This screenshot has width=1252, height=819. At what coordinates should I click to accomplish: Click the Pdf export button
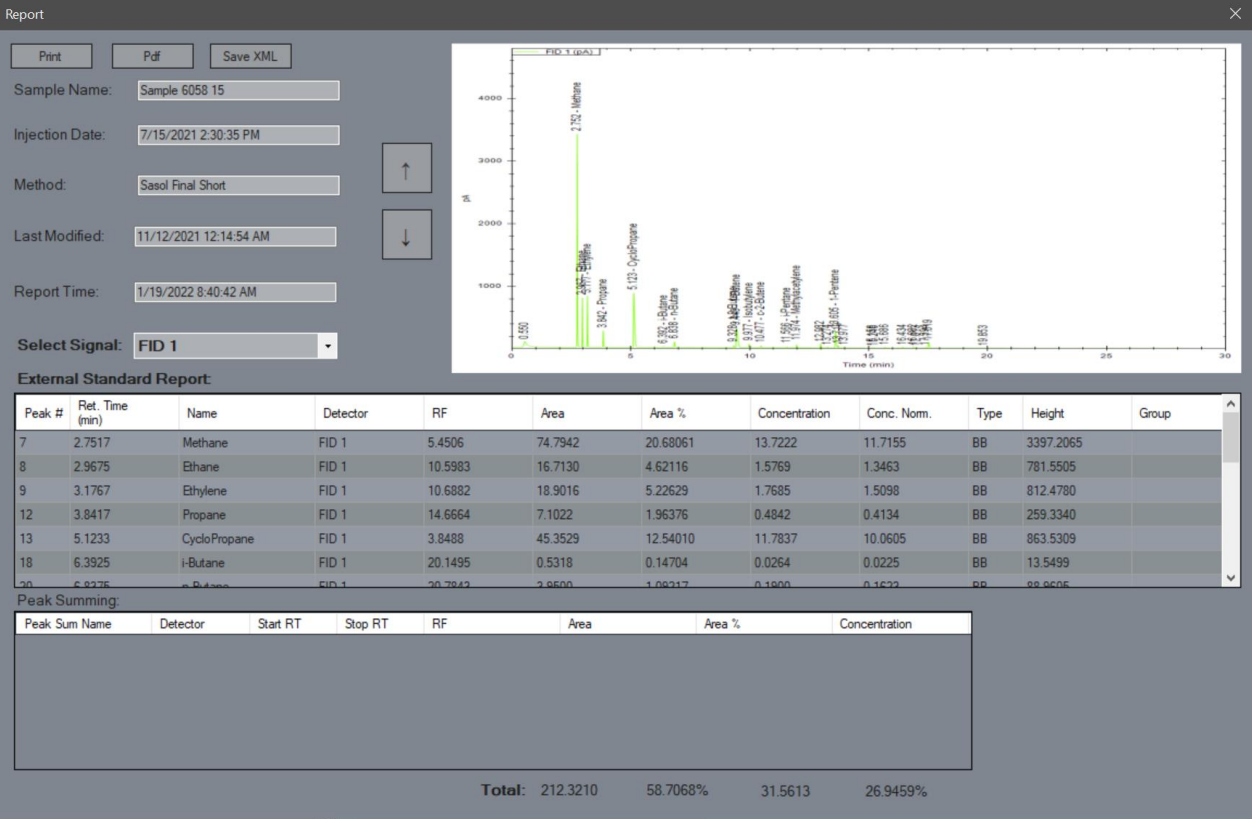pyautogui.click(x=152, y=57)
